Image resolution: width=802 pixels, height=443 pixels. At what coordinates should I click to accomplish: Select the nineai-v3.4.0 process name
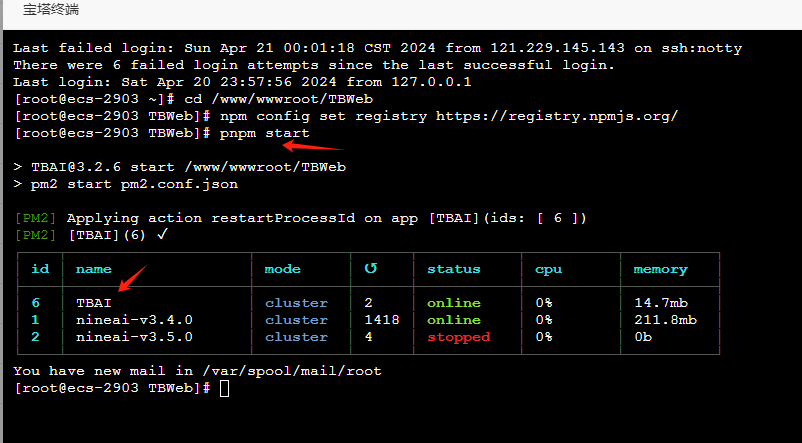134,320
